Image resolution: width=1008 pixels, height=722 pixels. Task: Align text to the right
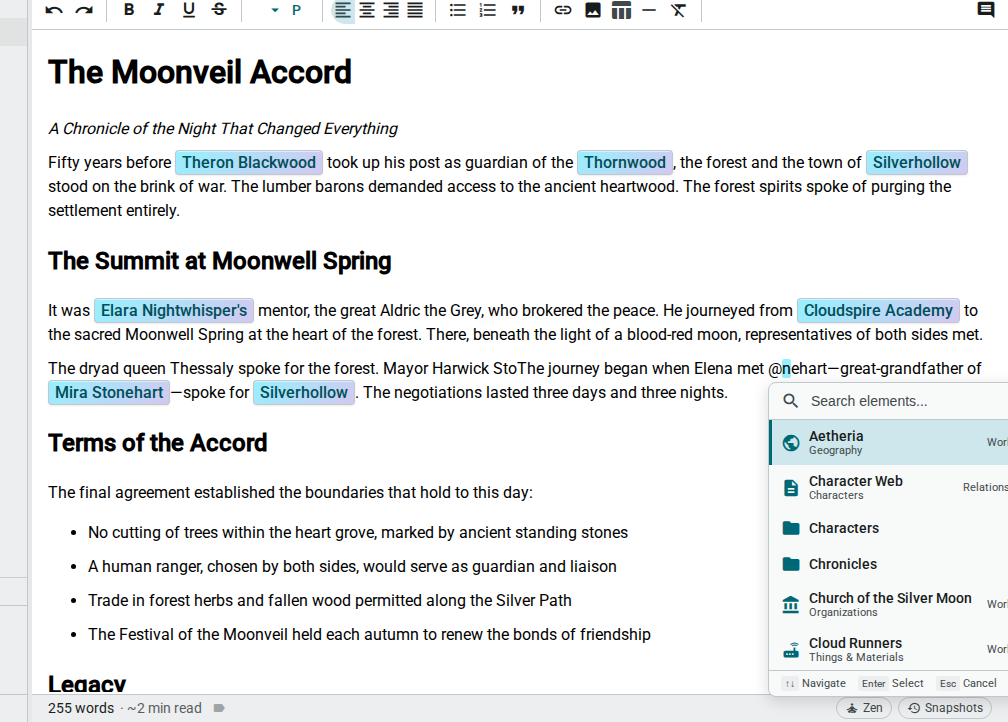click(392, 10)
